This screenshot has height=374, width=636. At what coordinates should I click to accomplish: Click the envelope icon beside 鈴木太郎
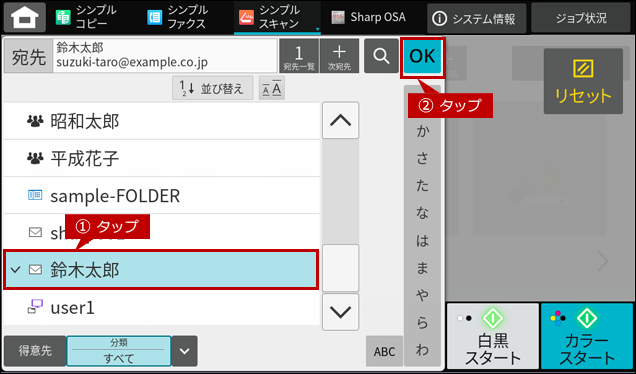35,269
